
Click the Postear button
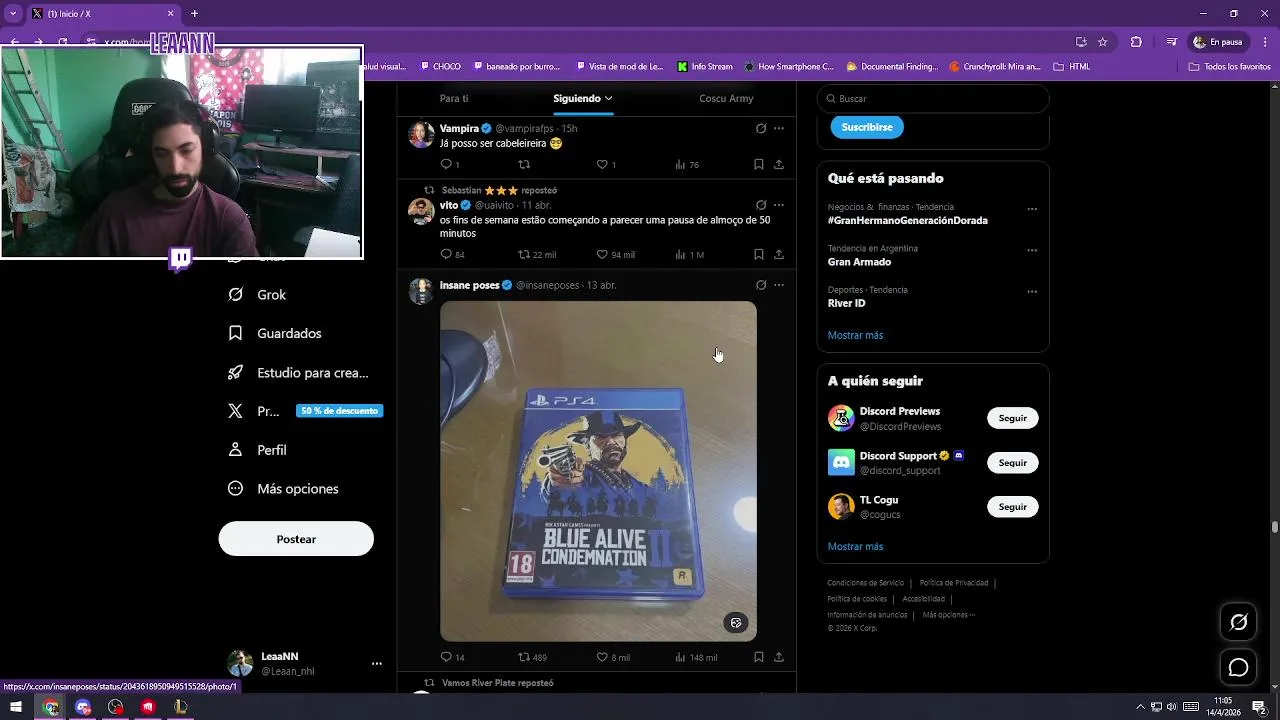click(296, 539)
